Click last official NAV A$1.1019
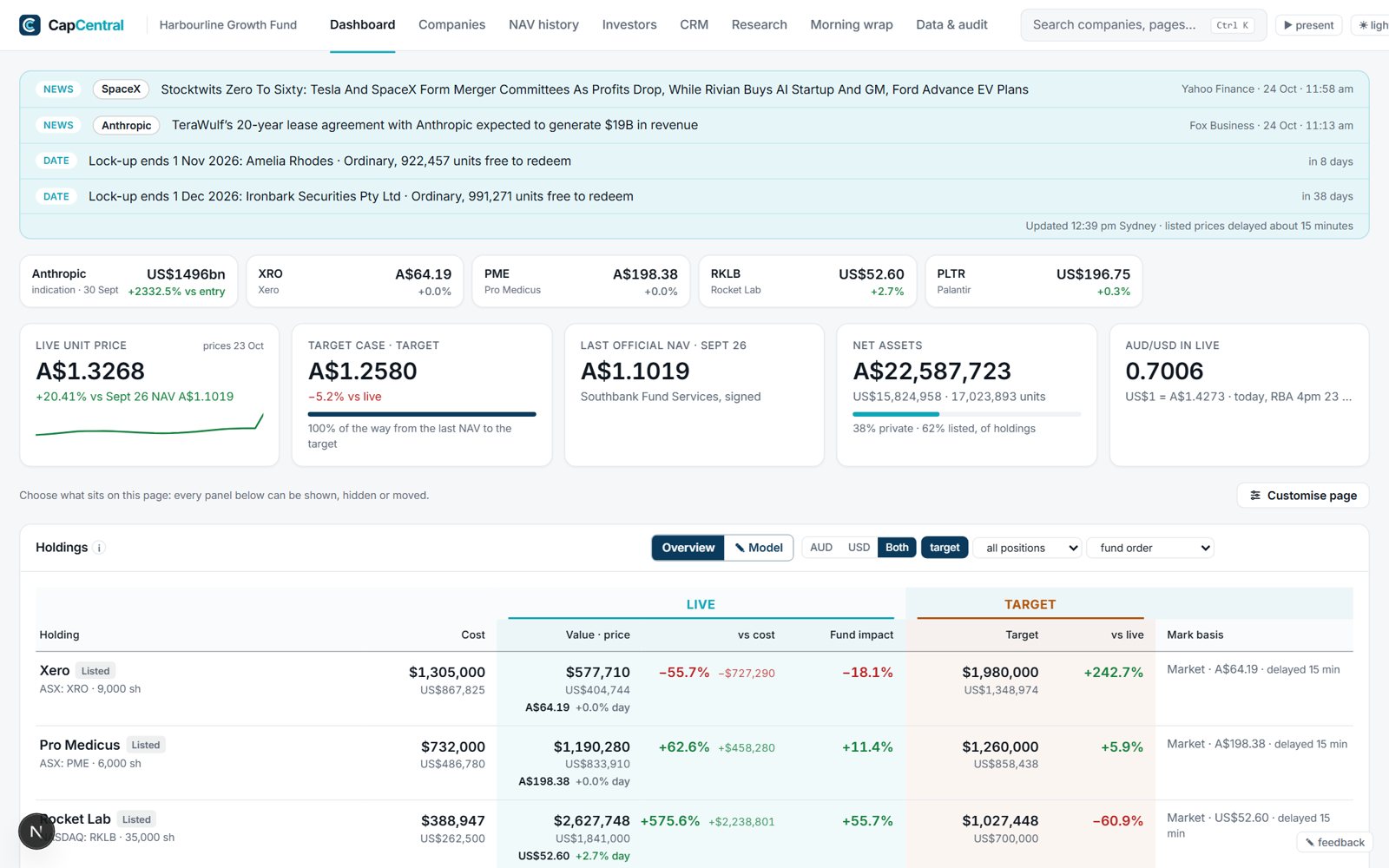1389x868 pixels. (x=635, y=372)
